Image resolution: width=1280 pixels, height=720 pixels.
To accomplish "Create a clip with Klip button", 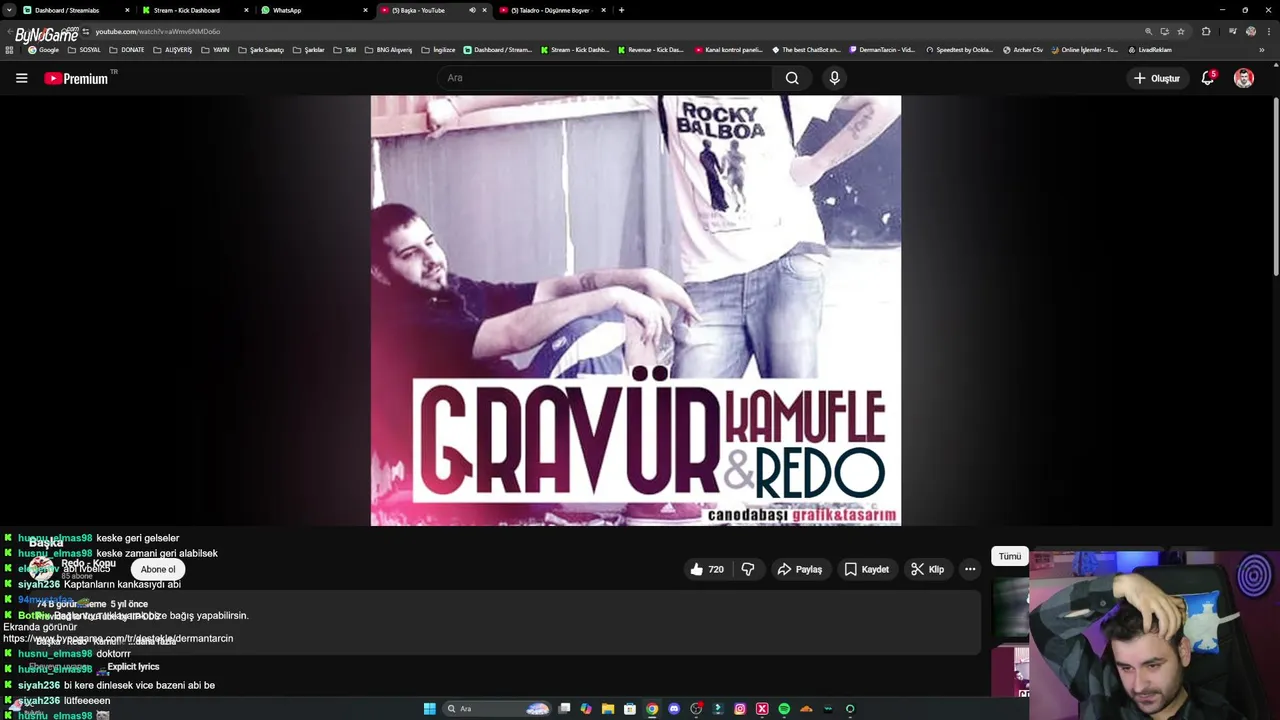I will pos(927,569).
